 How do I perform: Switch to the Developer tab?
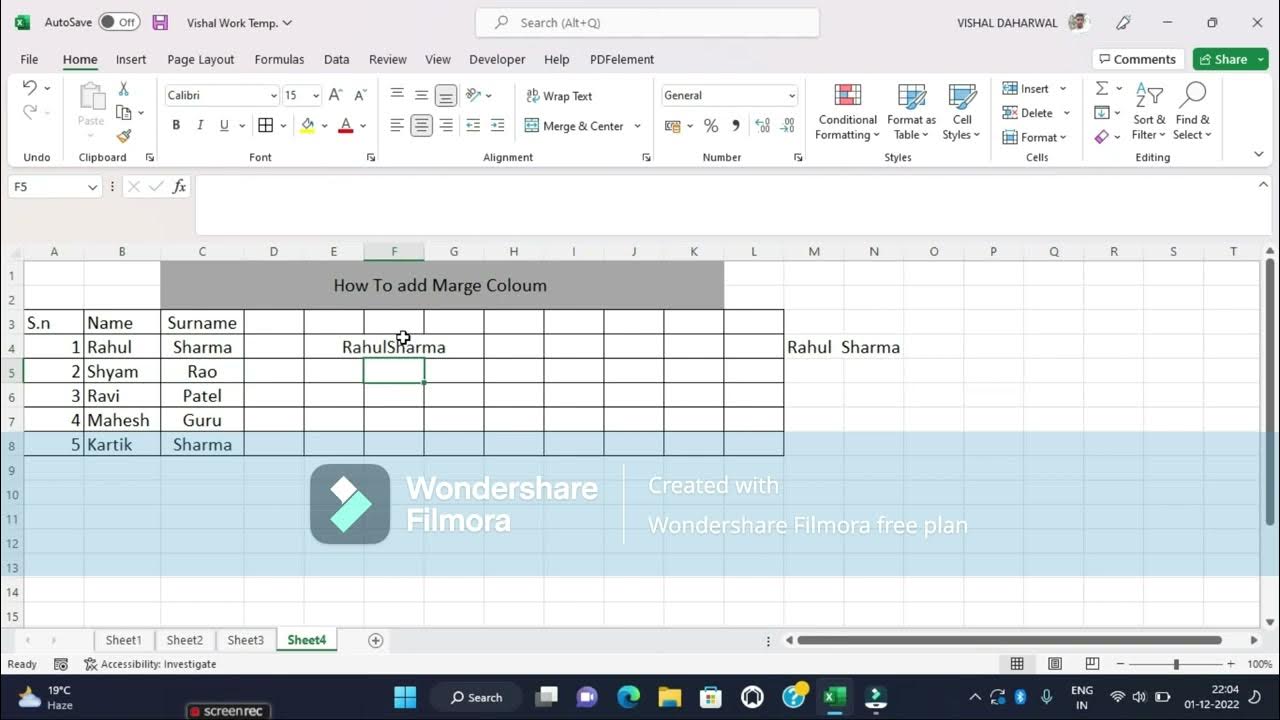tap(497, 59)
